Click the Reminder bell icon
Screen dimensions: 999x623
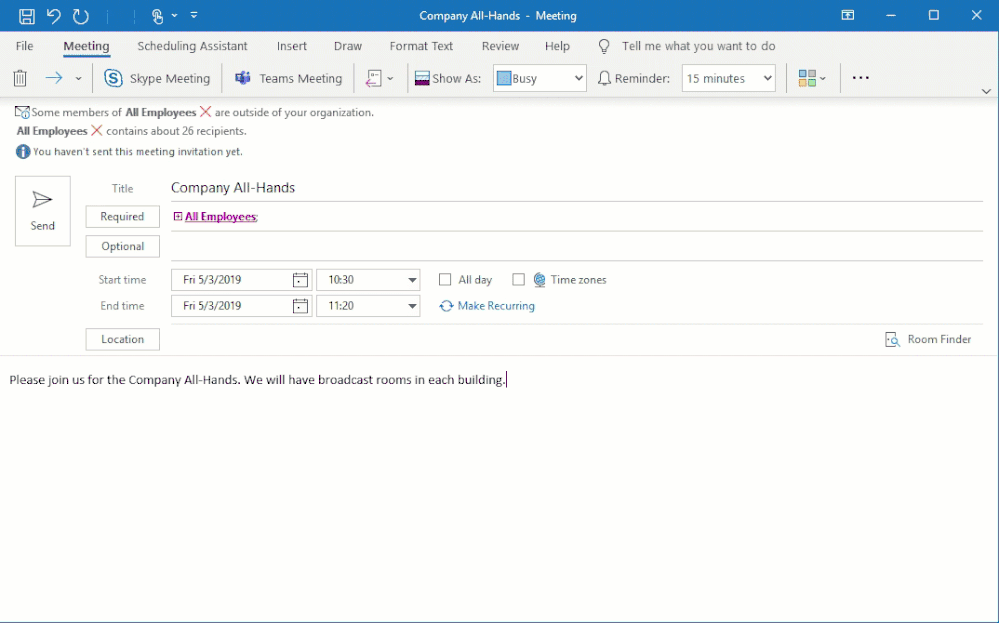604,78
